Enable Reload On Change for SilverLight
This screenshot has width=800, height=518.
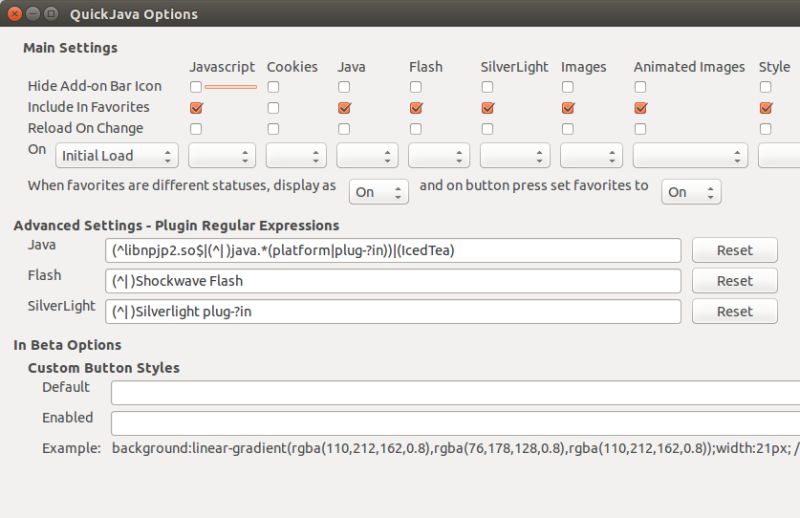coord(488,129)
